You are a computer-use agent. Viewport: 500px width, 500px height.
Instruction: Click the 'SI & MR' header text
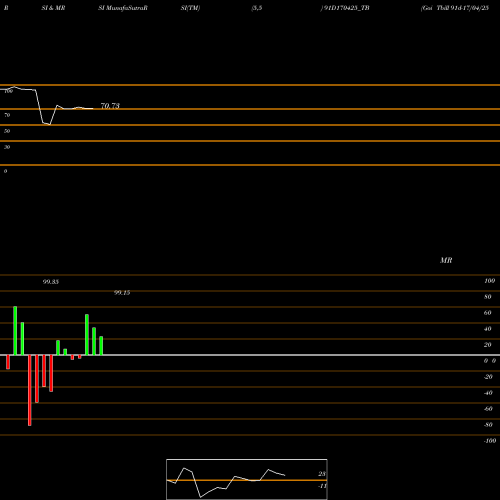pyautogui.click(x=53, y=8)
